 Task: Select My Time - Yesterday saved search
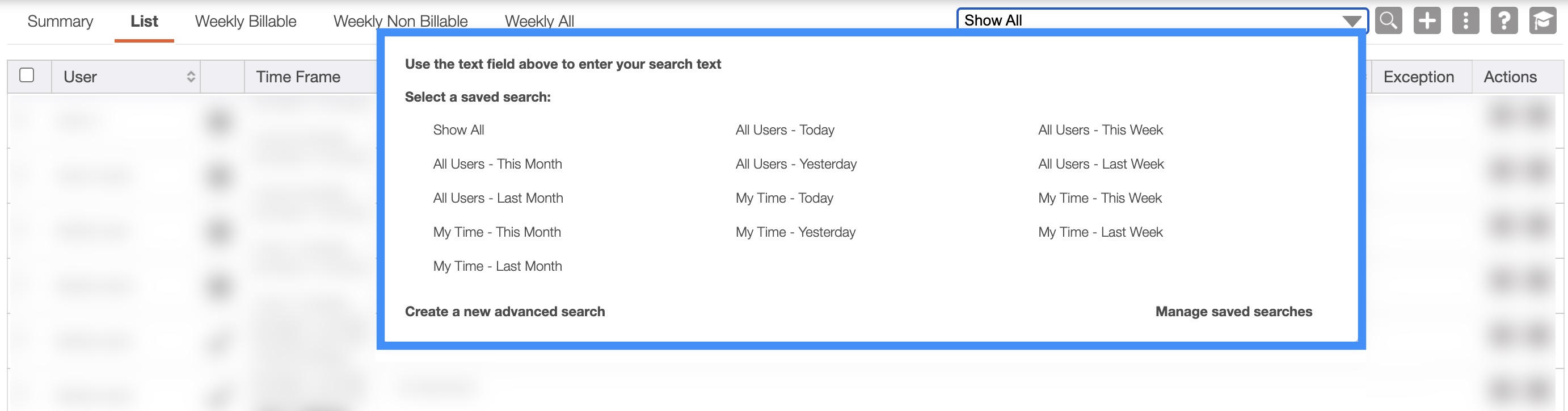click(x=795, y=233)
